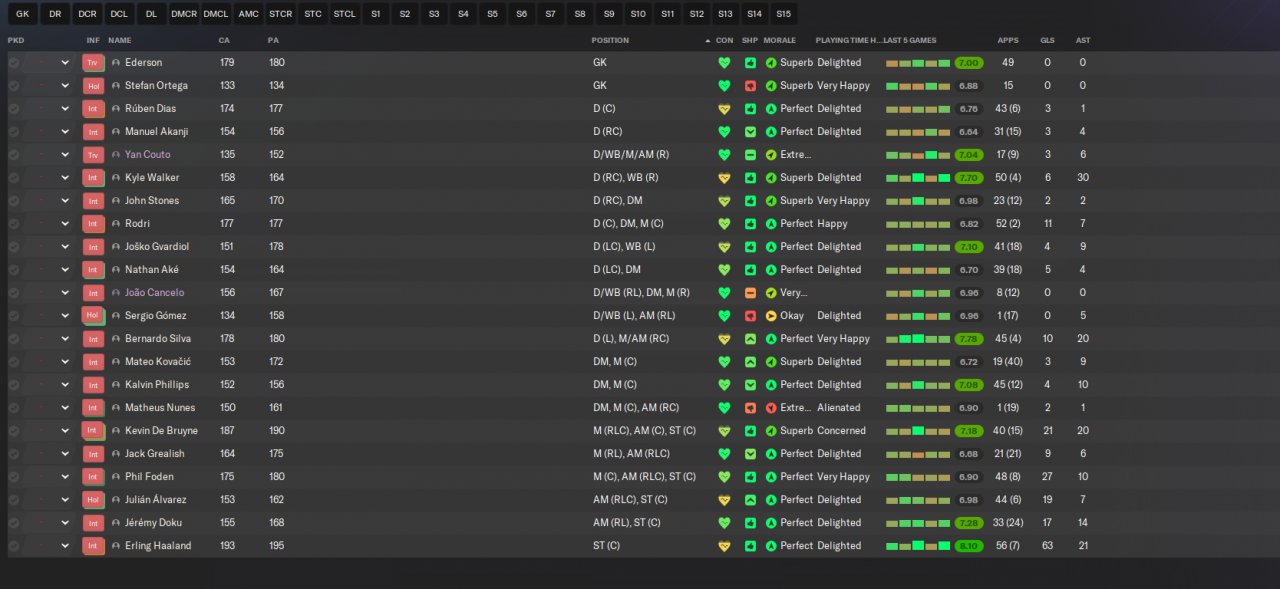Click Yan Couto's match sharpness icon

[750, 154]
